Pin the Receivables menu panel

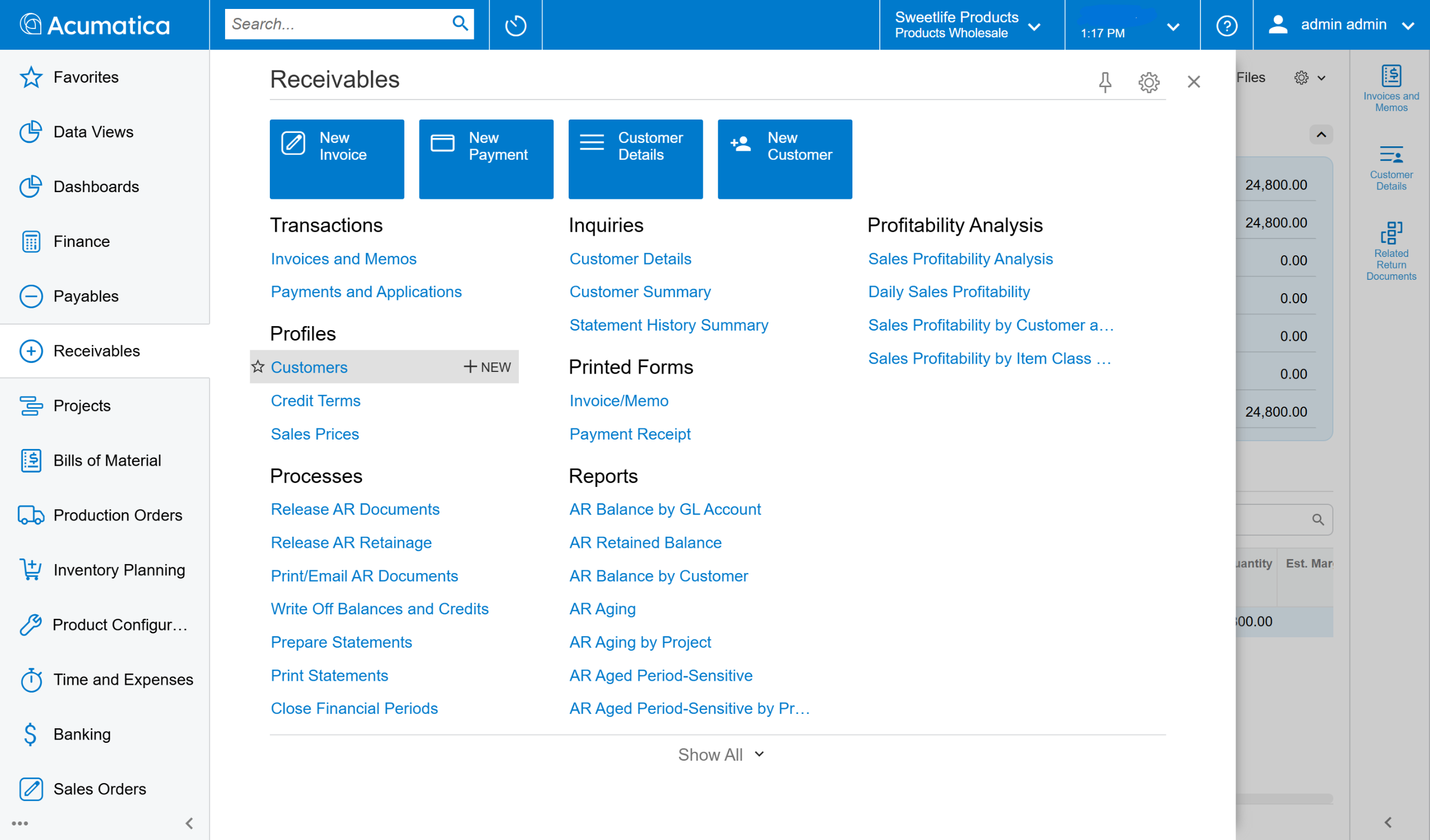[x=1104, y=82]
